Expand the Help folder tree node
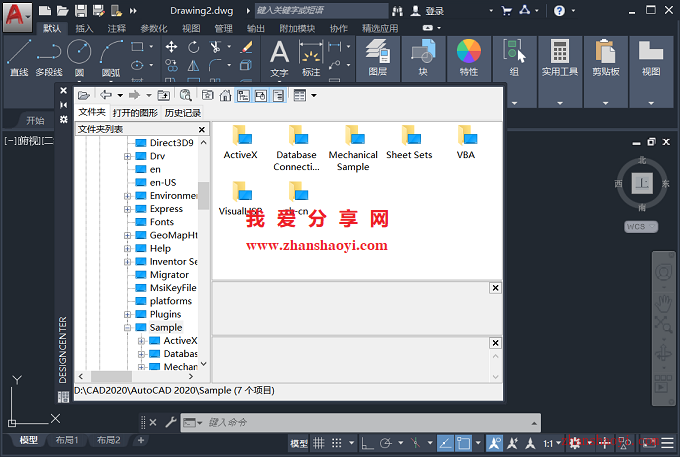Viewport: 680px width, 457px height. (128, 248)
